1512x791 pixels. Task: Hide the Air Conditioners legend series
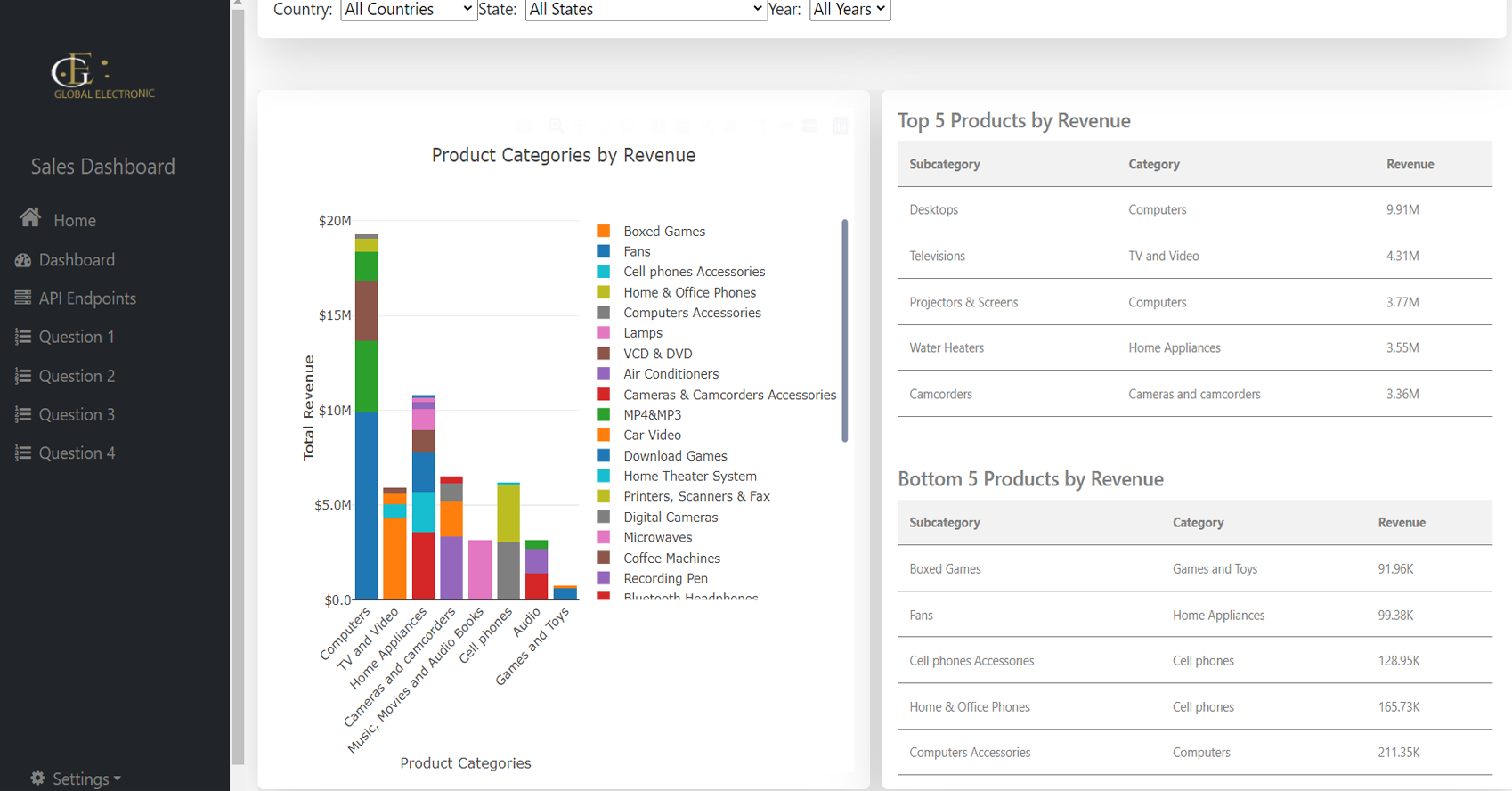click(x=671, y=374)
